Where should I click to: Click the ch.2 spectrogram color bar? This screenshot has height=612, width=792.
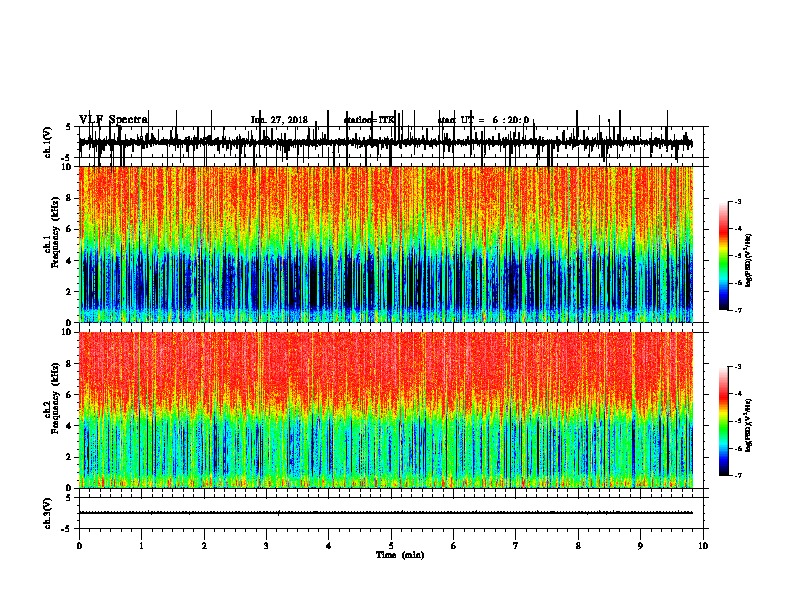[x=724, y=421]
